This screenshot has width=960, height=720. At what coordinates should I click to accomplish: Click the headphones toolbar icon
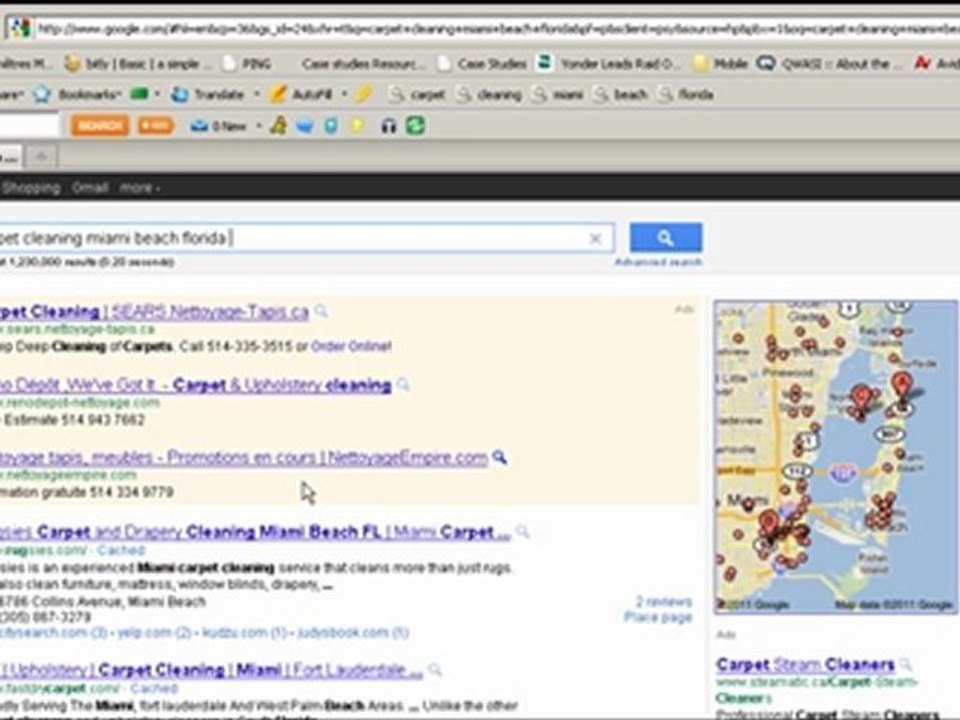pyautogui.click(x=389, y=126)
